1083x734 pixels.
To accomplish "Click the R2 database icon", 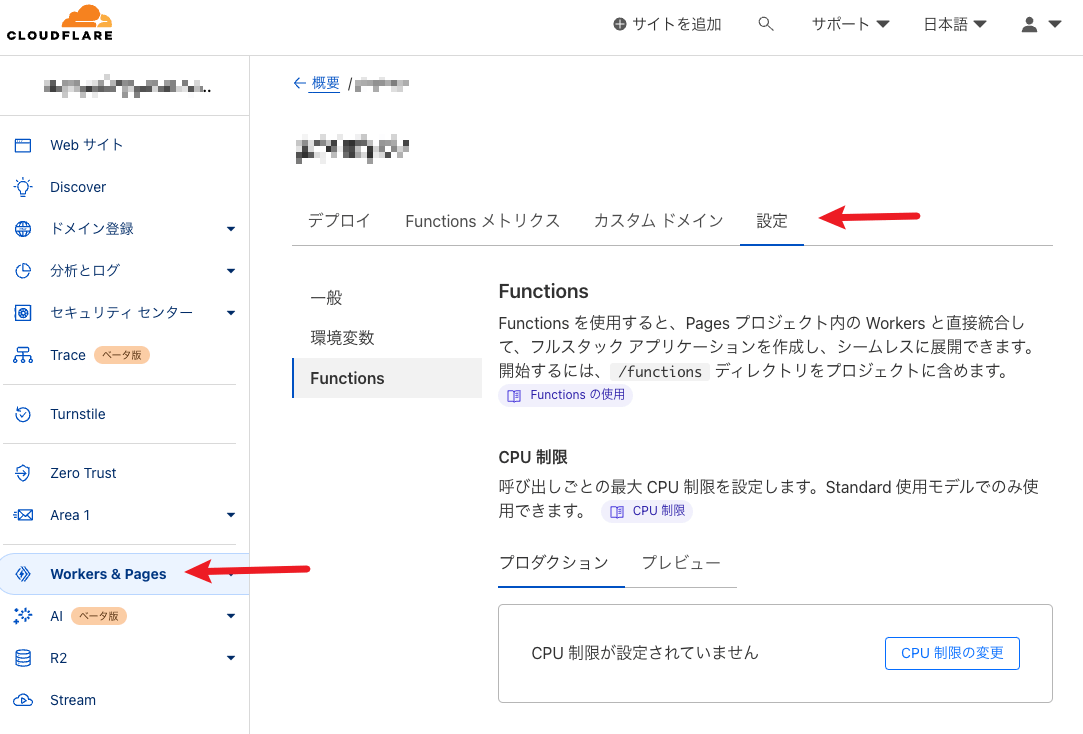I will pyautogui.click(x=23, y=658).
